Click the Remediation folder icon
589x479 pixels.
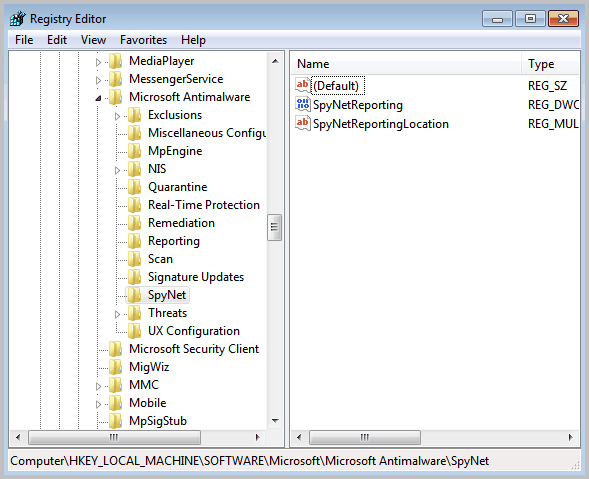(134, 223)
